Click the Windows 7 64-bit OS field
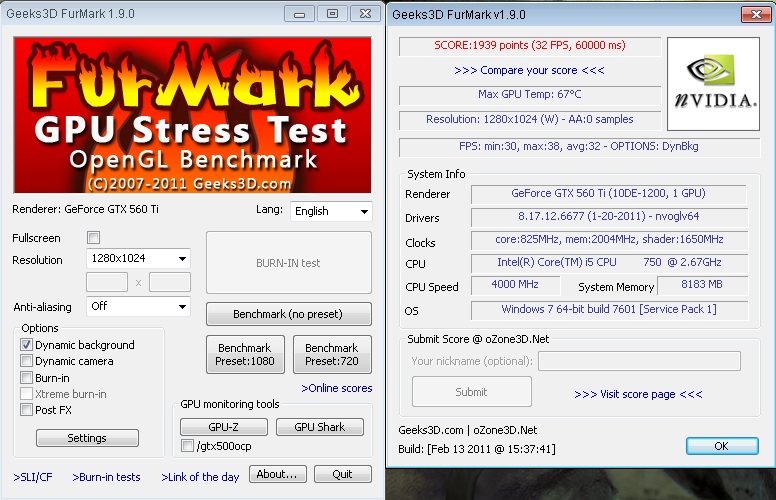This screenshot has width=776, height=500. click(x=609, y=310)
